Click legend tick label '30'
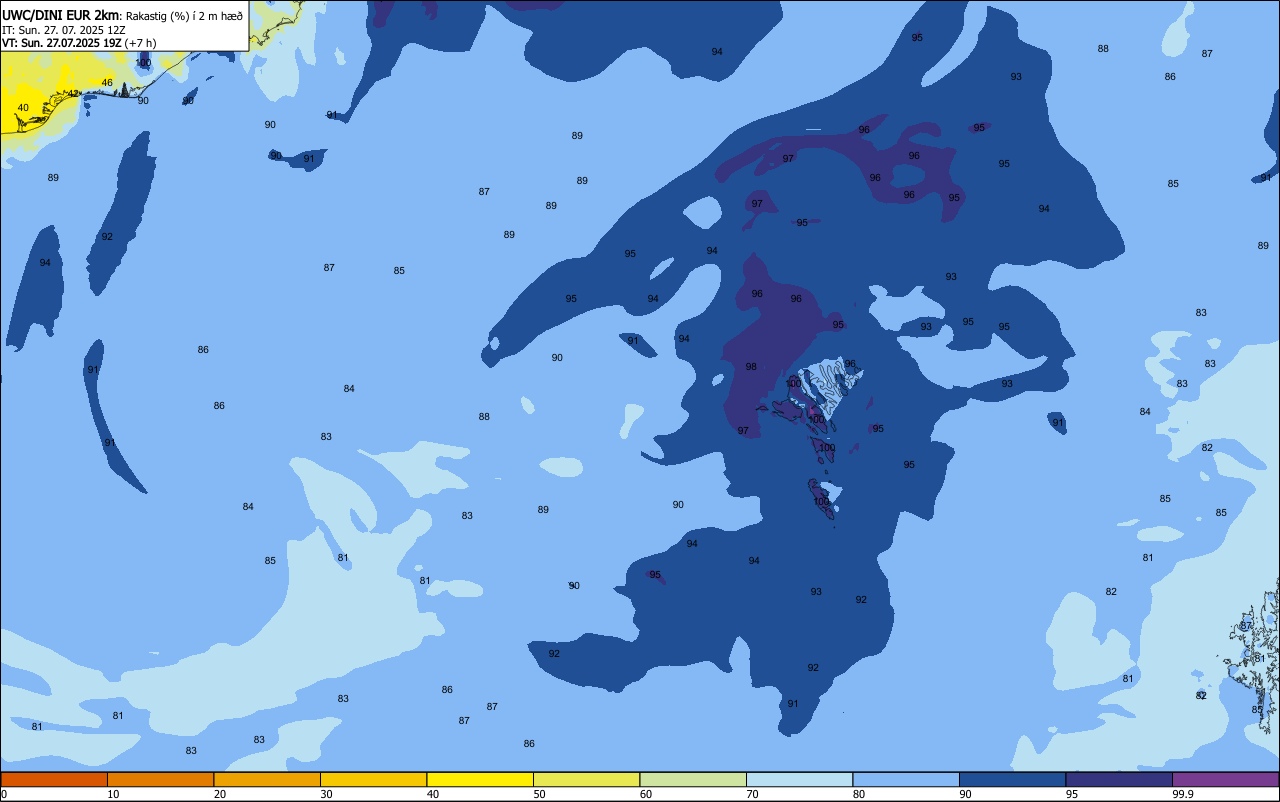 point(326,794)
